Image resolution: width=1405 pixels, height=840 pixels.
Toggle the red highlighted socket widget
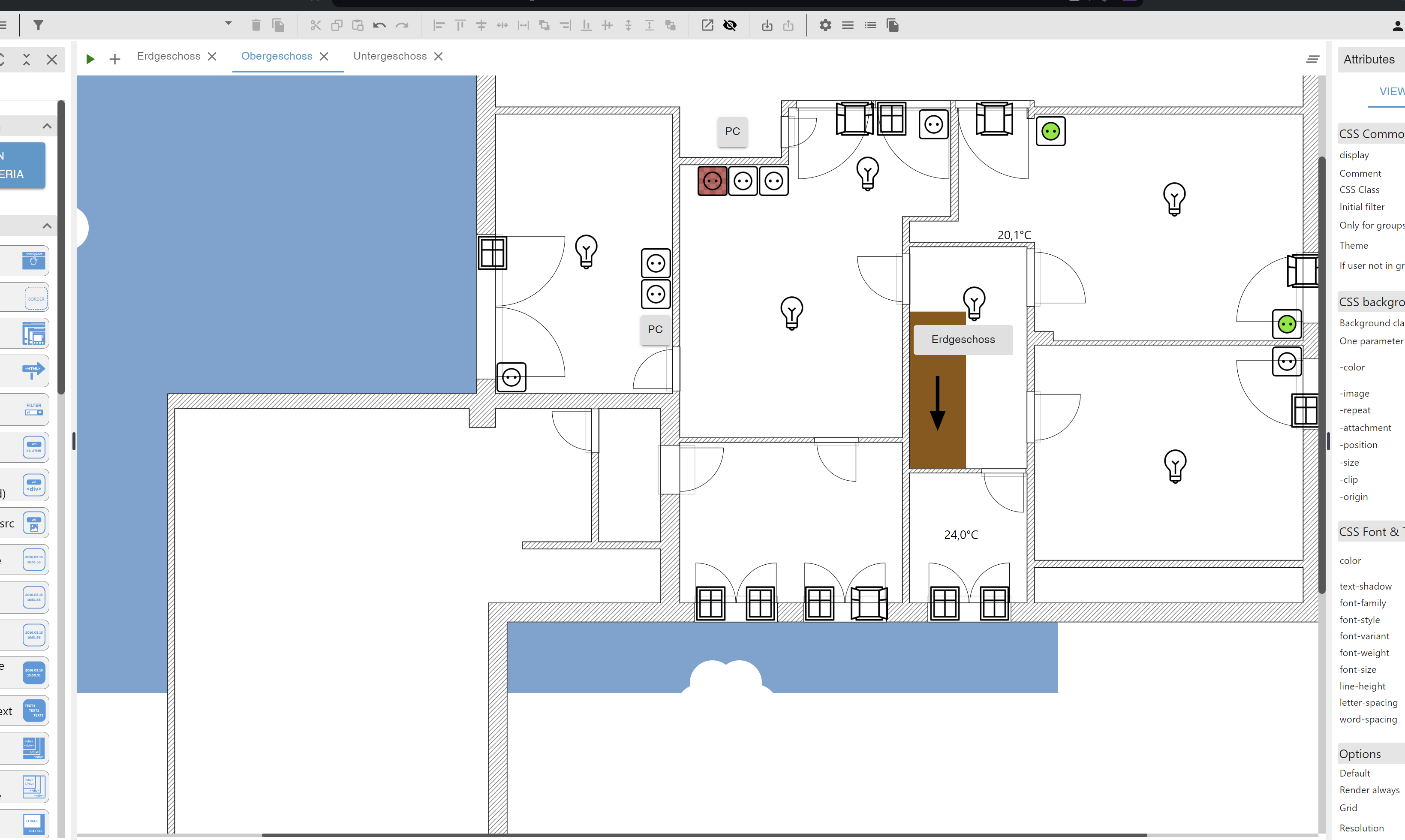coord(712,181)
